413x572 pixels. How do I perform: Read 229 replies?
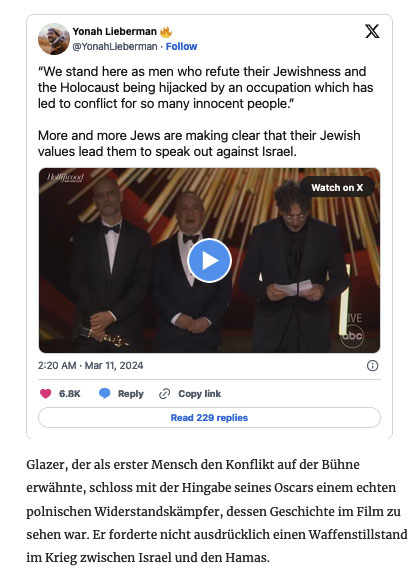point(209,418)
